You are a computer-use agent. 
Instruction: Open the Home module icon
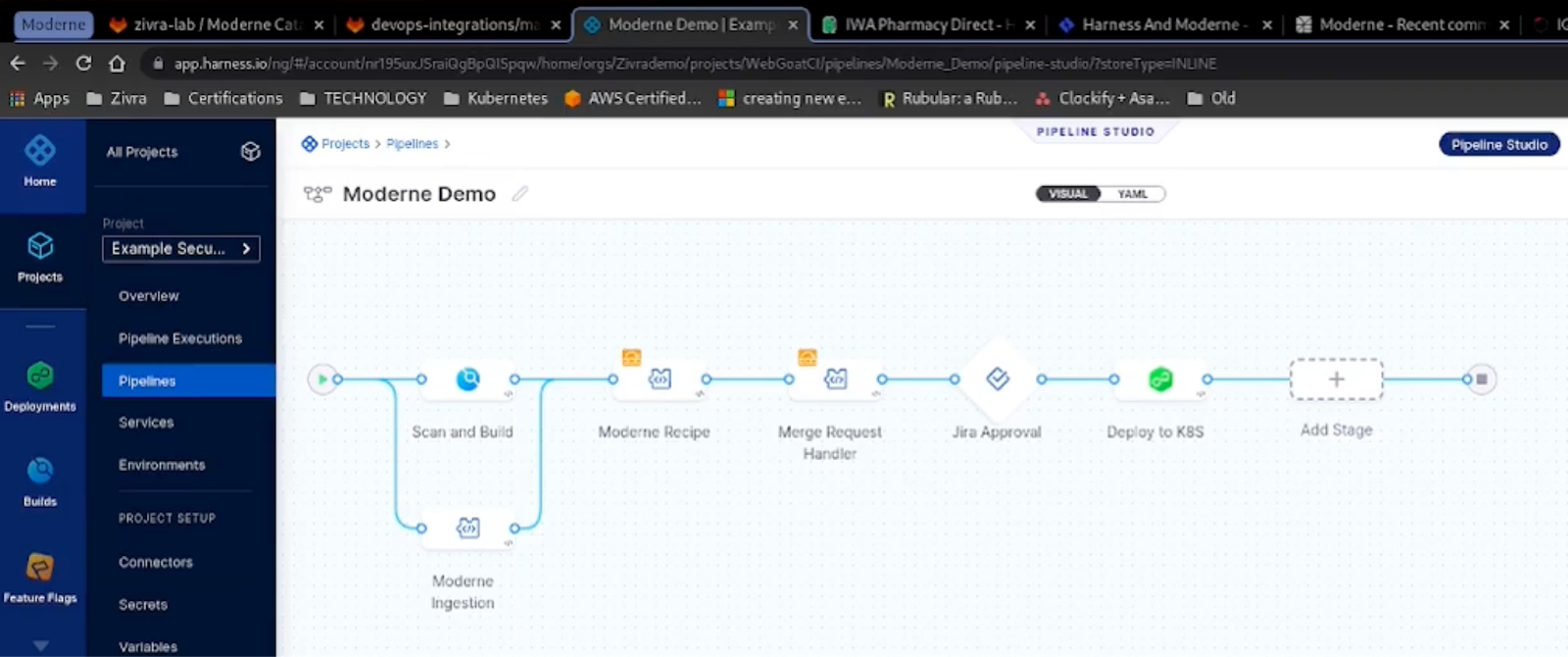point(40,151)
